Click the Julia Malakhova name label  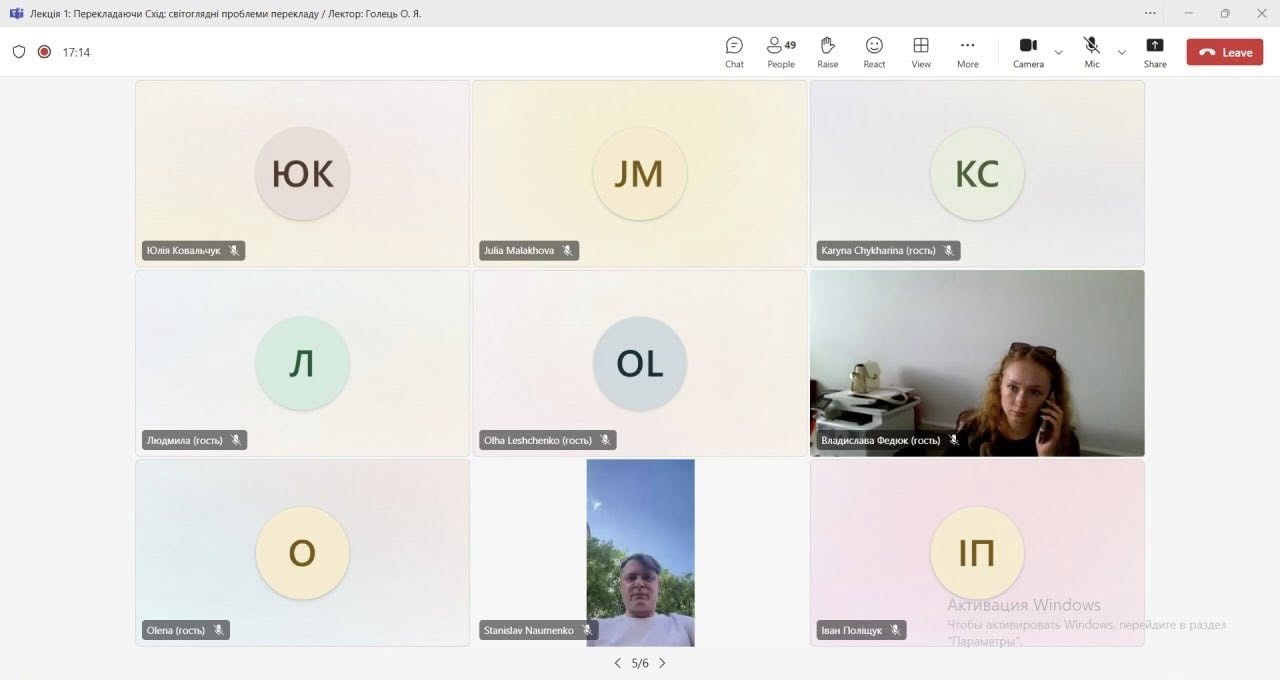pos(519,251)
